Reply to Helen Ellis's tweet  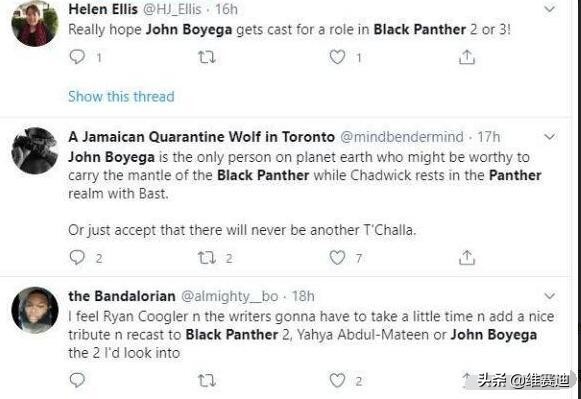[77, 57]
